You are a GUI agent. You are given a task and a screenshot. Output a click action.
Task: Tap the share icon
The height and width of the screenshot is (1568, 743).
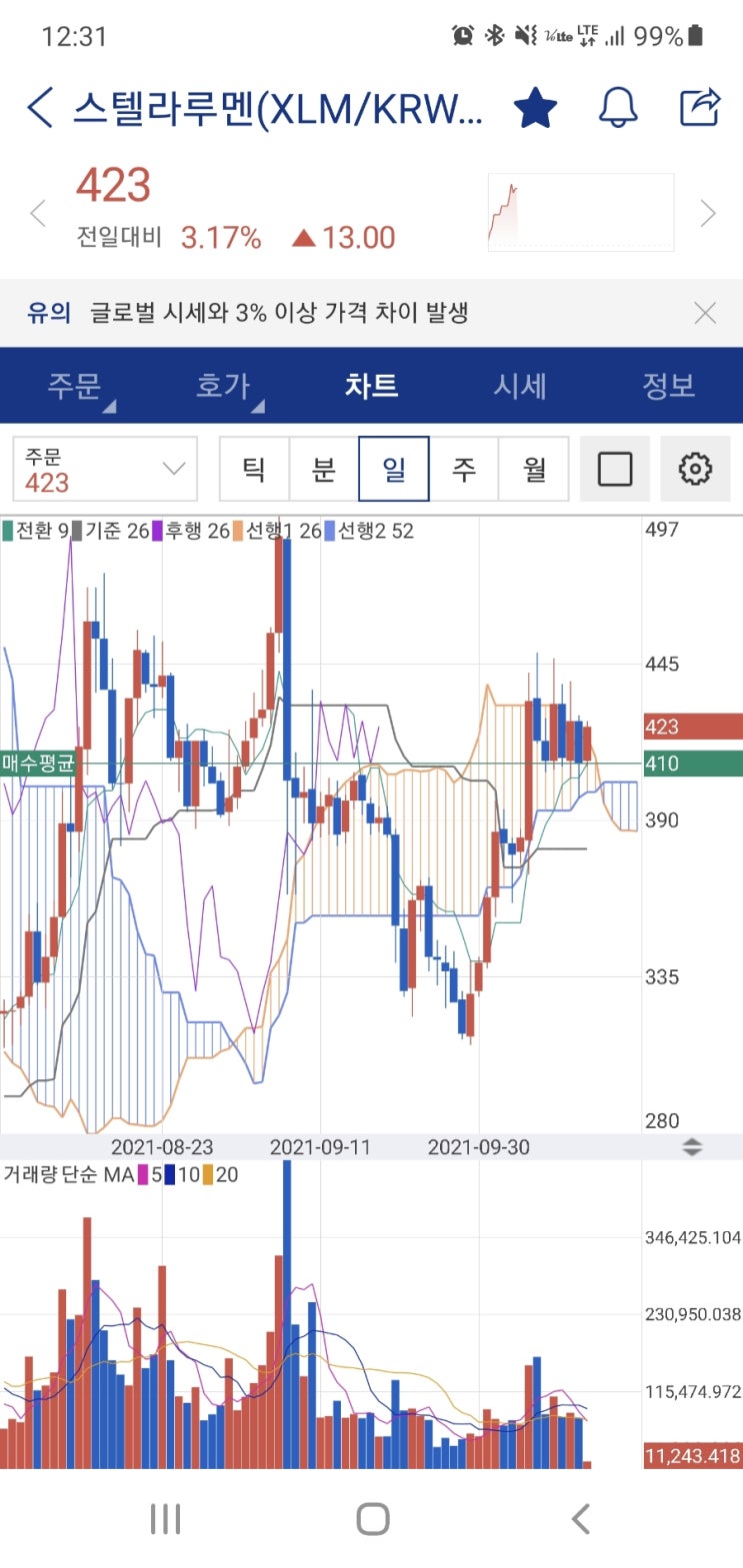(x=700, y=106)
